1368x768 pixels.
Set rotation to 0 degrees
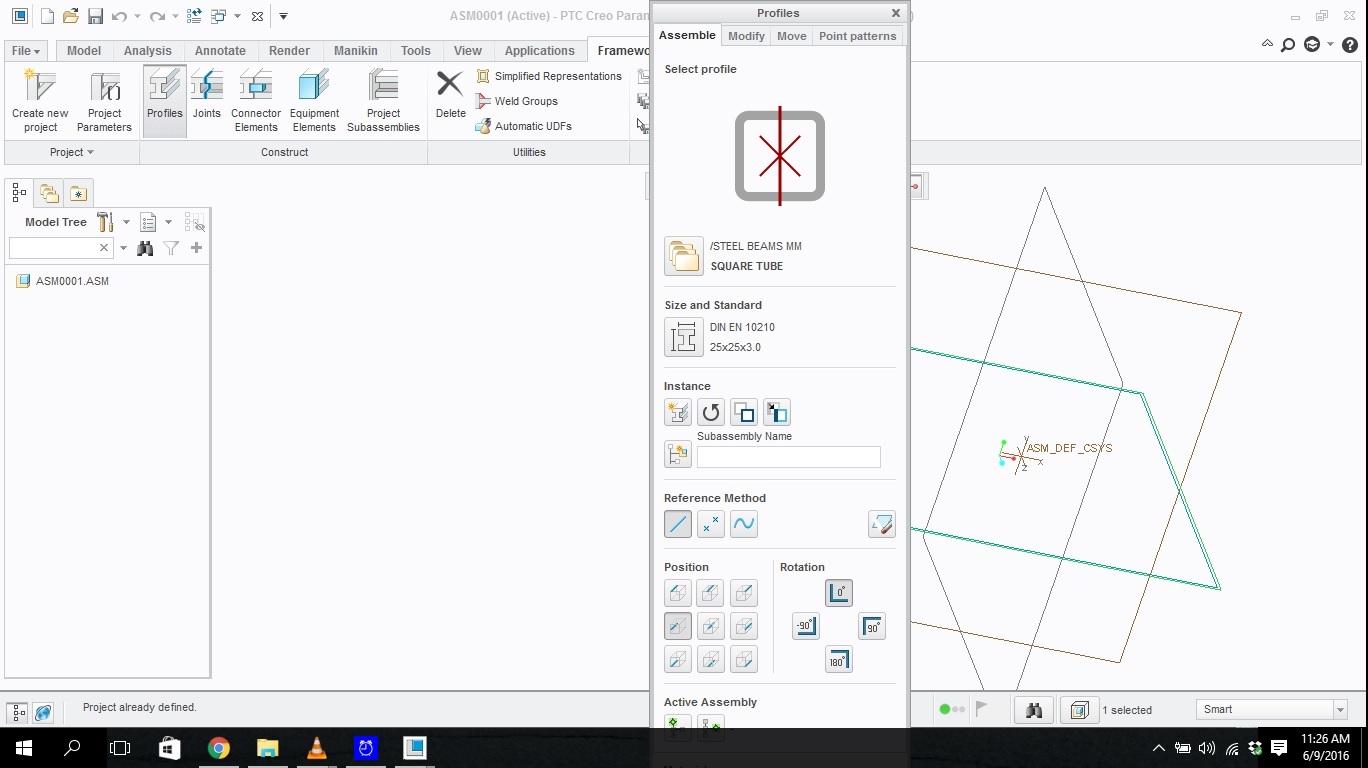click(x=838, y=593)
